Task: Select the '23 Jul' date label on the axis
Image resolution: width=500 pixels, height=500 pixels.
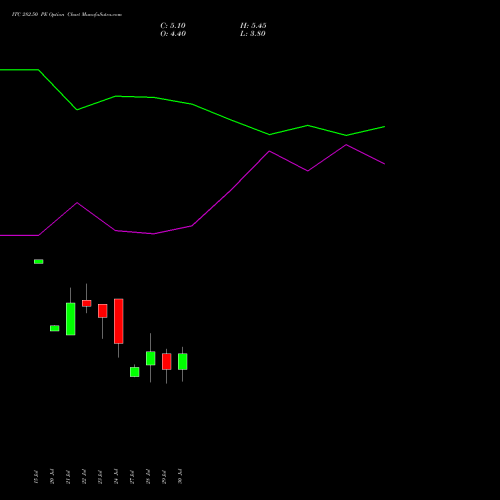Action: [100, 476]
